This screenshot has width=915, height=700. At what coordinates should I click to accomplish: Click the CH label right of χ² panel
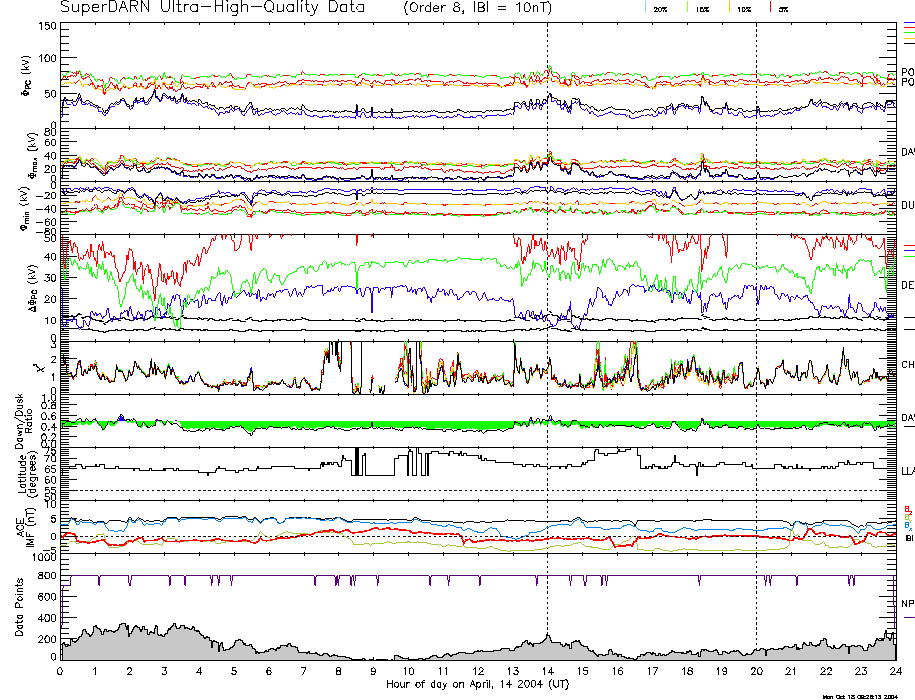coord(908,365)
